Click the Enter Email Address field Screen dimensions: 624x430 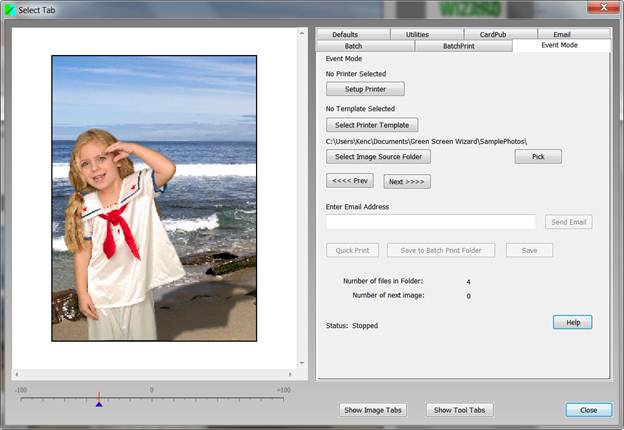click(x=430, y=222)
